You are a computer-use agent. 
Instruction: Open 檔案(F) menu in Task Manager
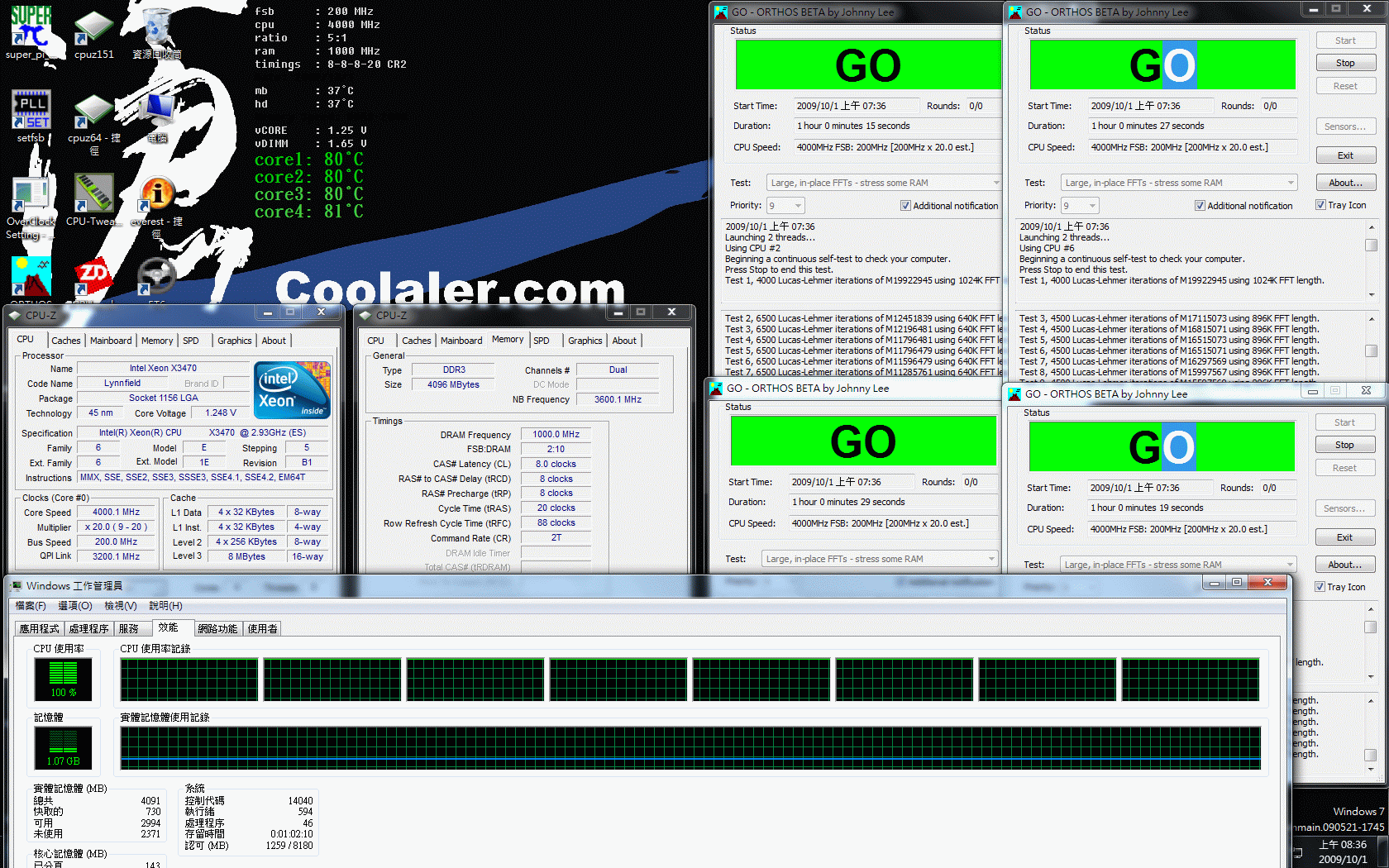tap(31, 606)
